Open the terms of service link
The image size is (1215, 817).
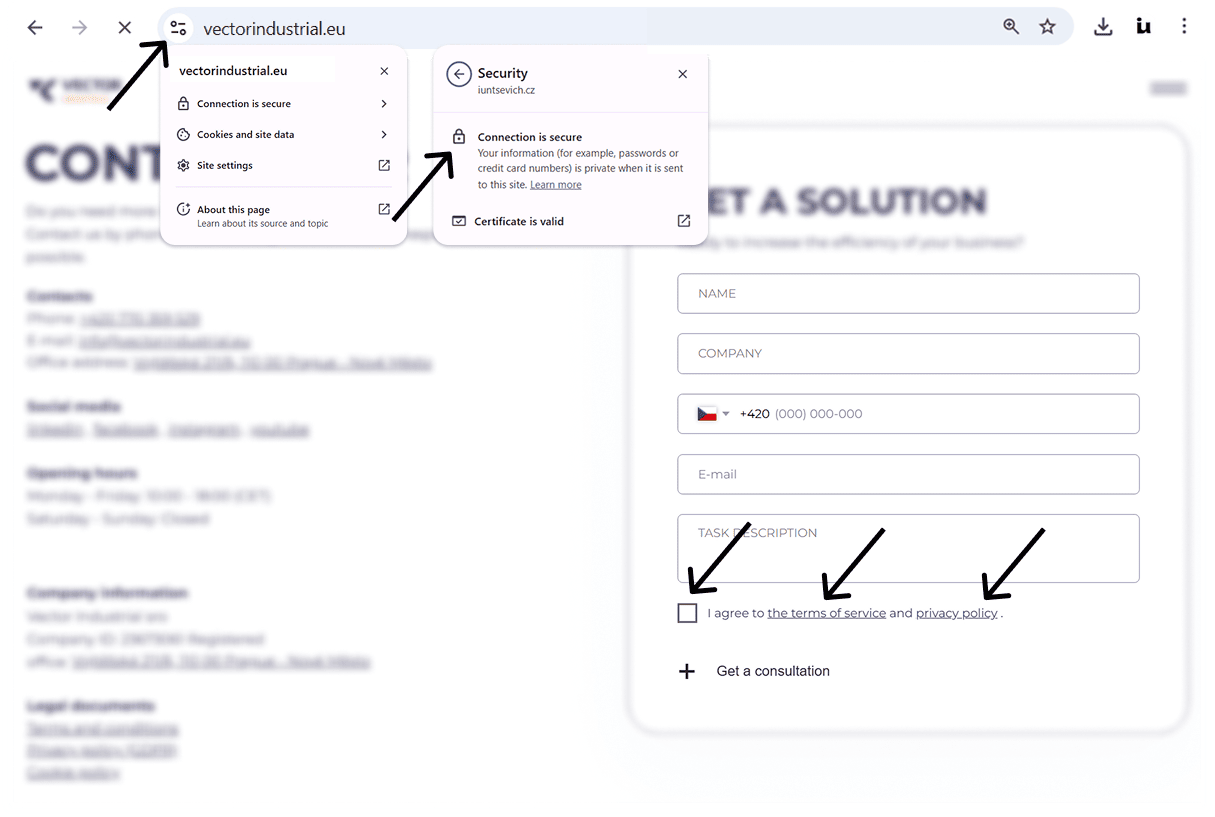pos(827,612)
